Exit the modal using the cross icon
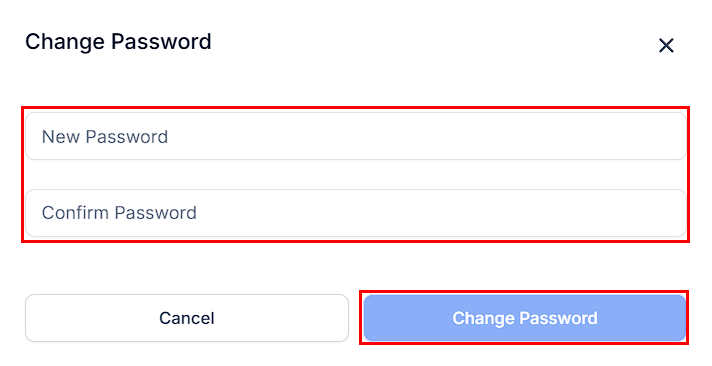Viewport: 712px width, 366px height. (666, 45)
